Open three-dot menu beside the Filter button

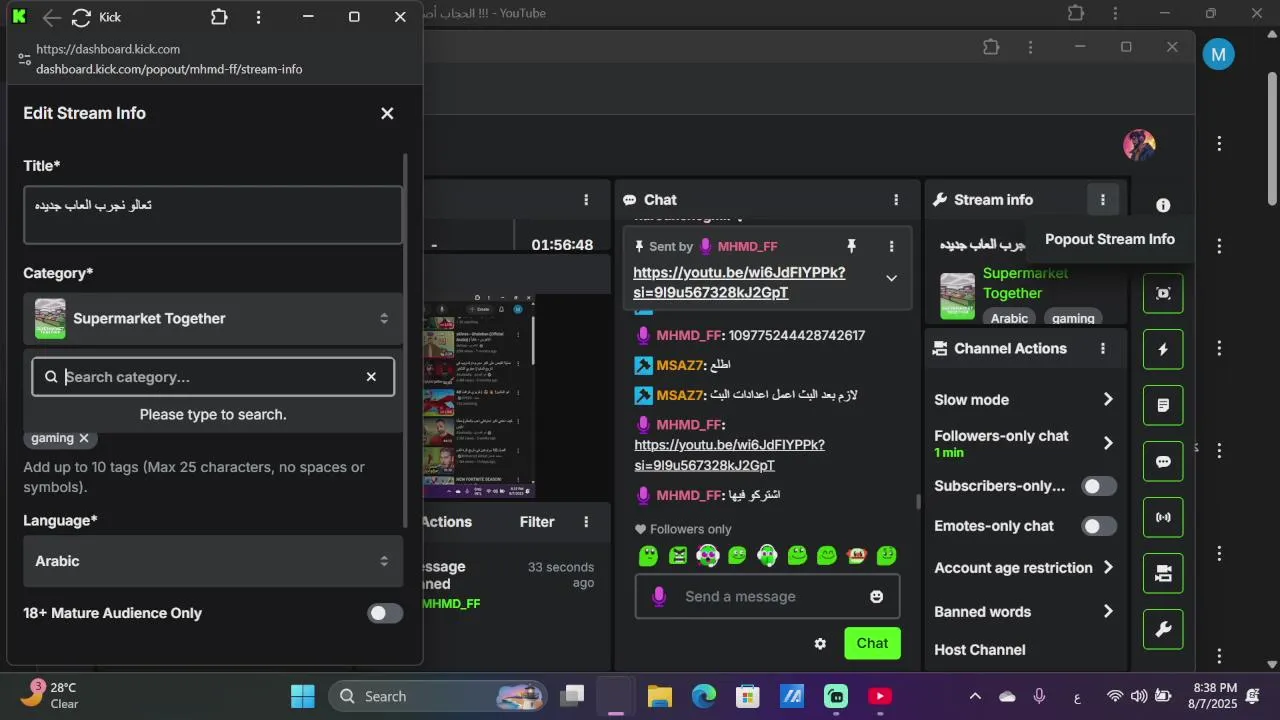pyautogui.click(x=586, y=522)
